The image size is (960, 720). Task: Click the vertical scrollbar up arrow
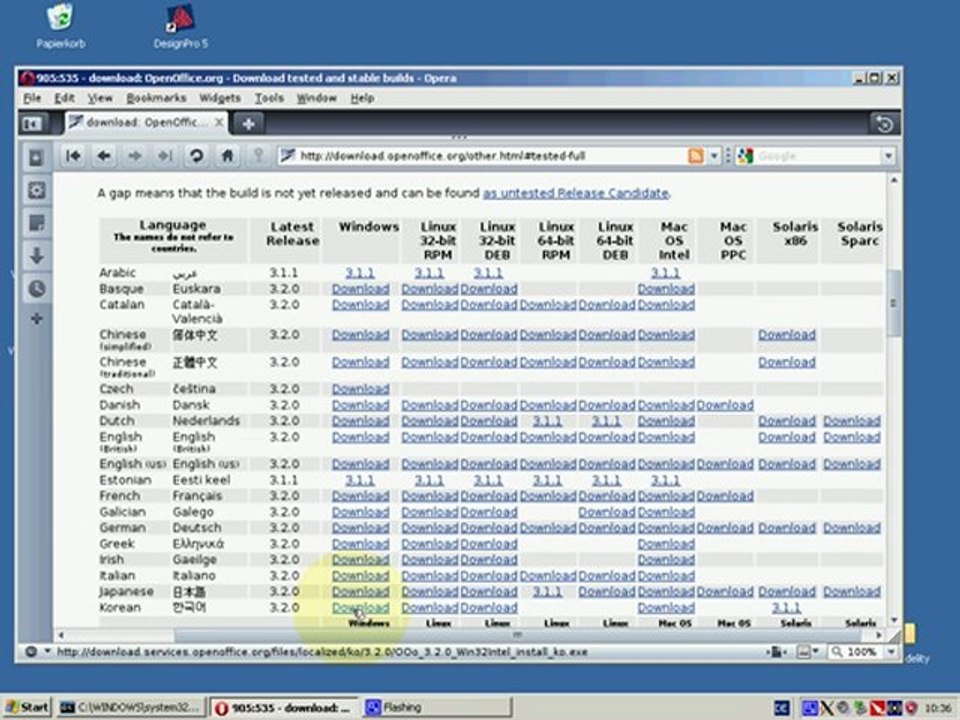click(893, 180)
